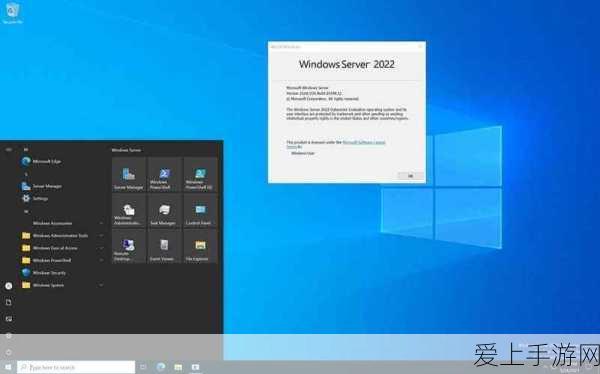The height and width of the screenshot is (374, 600).
Task: Open the File Explorer pinned tile
Action: click(200, 246)
